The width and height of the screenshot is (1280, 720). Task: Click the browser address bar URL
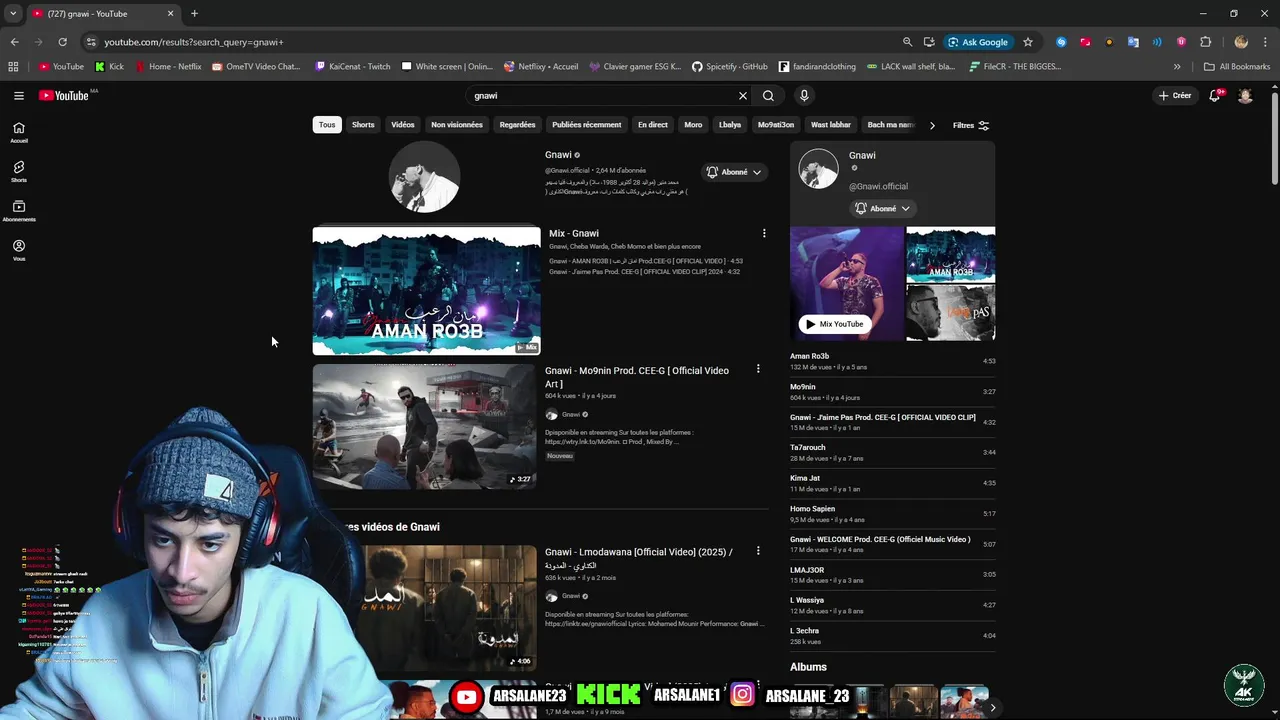[194, 42]
